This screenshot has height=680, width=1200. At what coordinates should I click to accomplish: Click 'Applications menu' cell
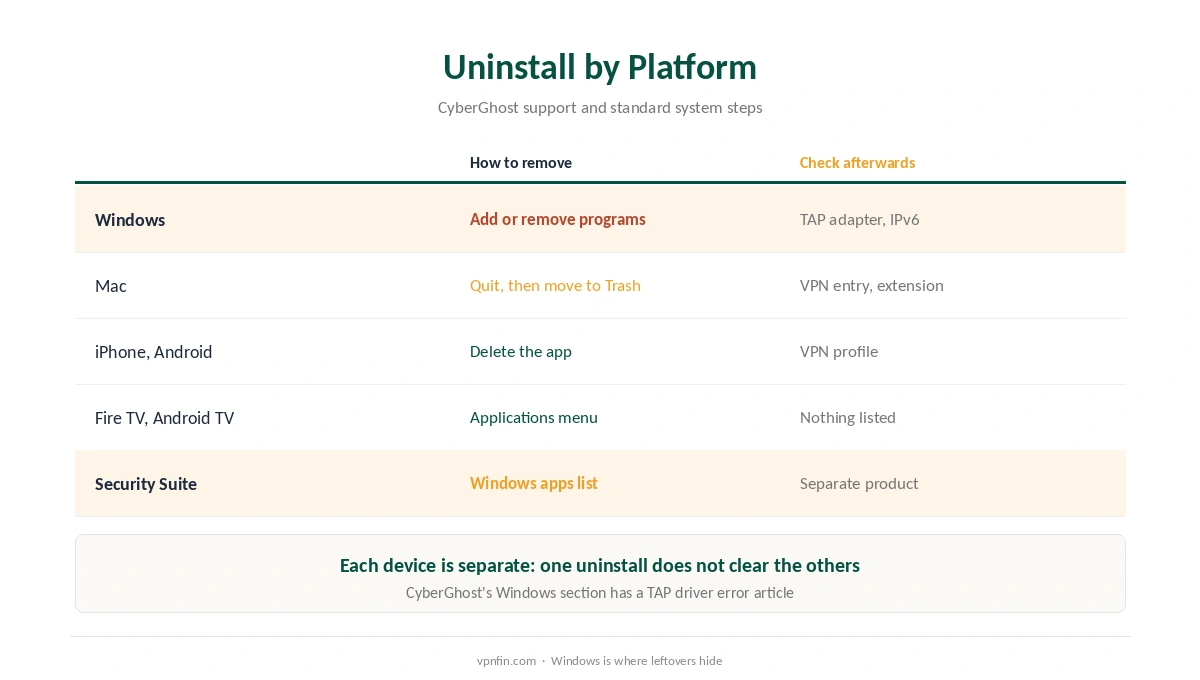pyautogui.click(x=534, y=417)
